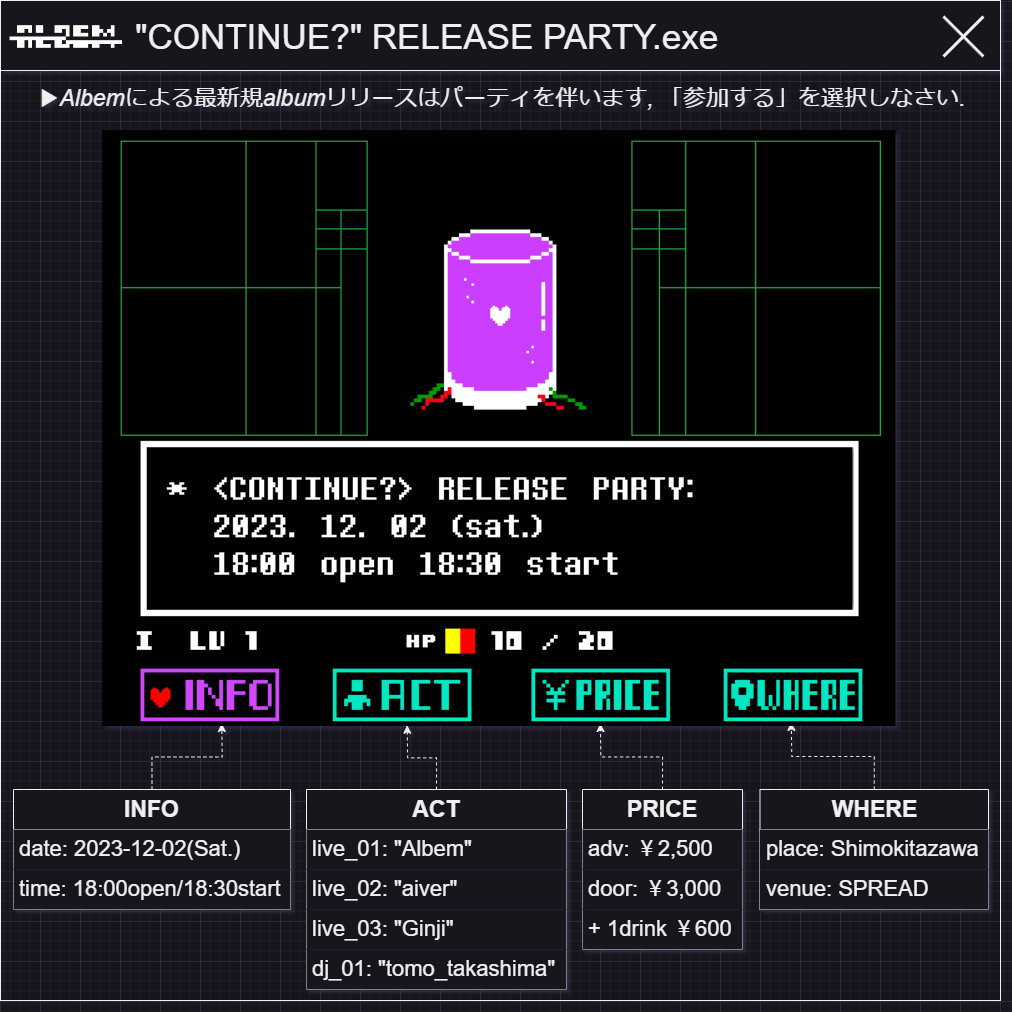Image resolution: width=1012 pixels, height=1012 pixels.
Task: Click the person icon in ACT button
Action: (357, 696)
